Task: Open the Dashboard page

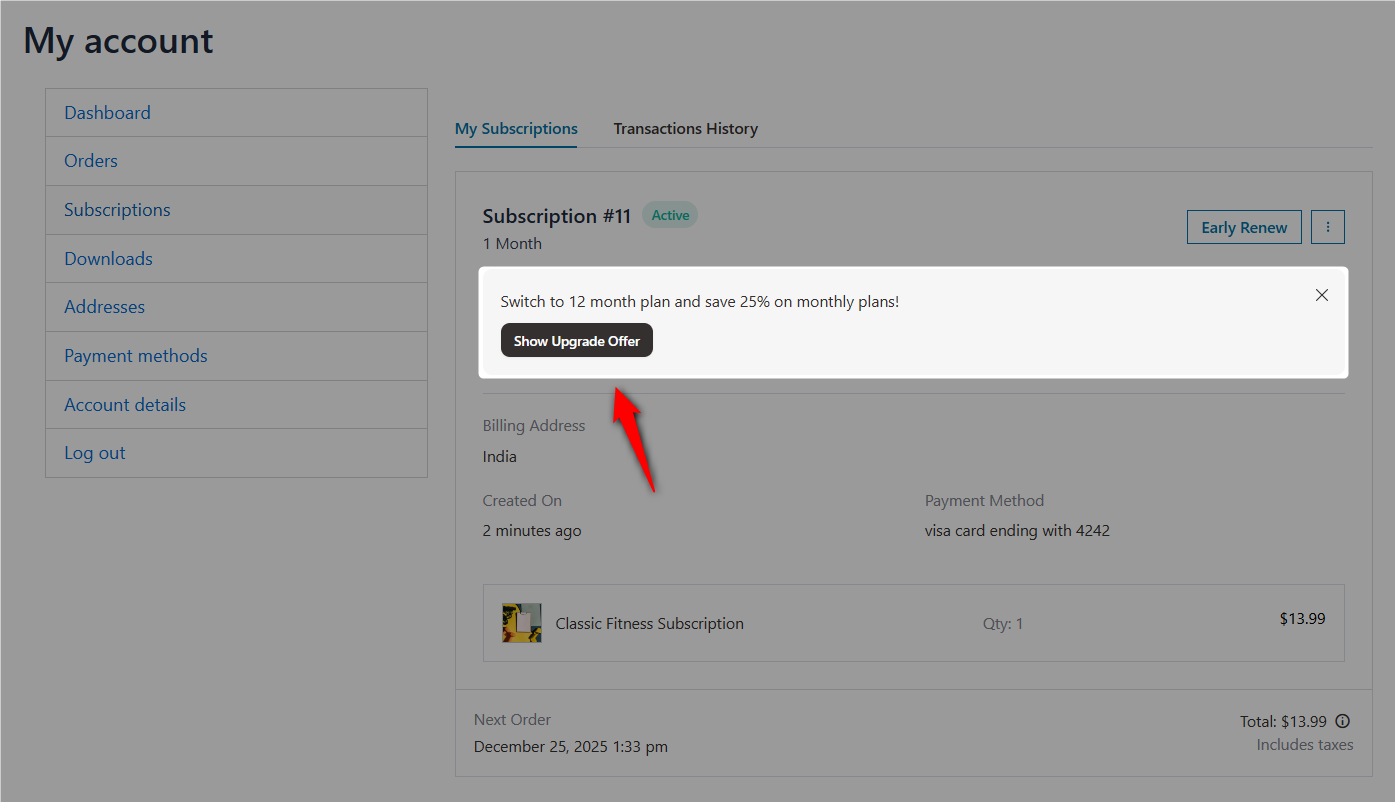Action: tap(107, 112)
